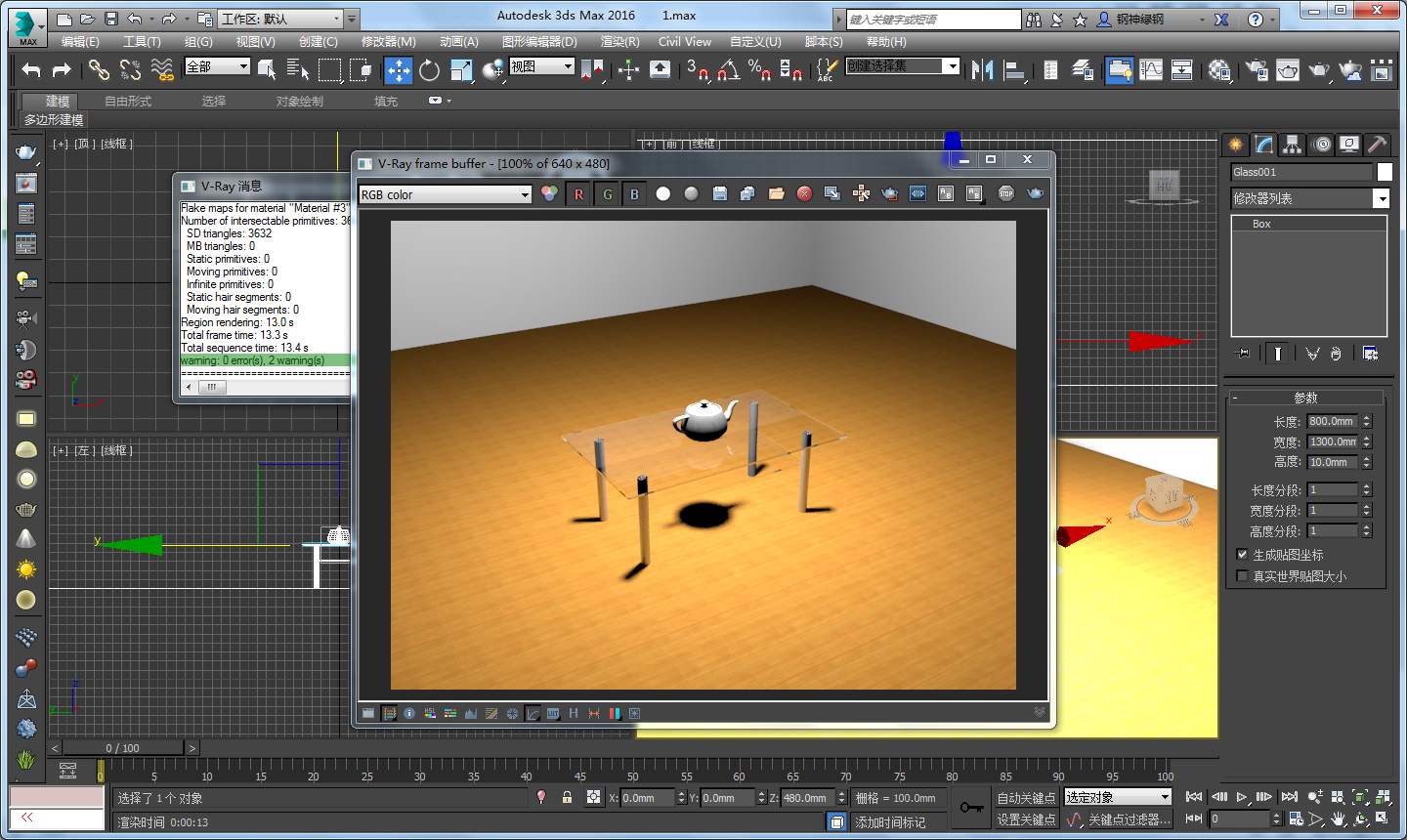Collapse the 参数 rollout
Viewport: 1407px width, 840px height.
pyautogui.click(x=1305, y=398)
